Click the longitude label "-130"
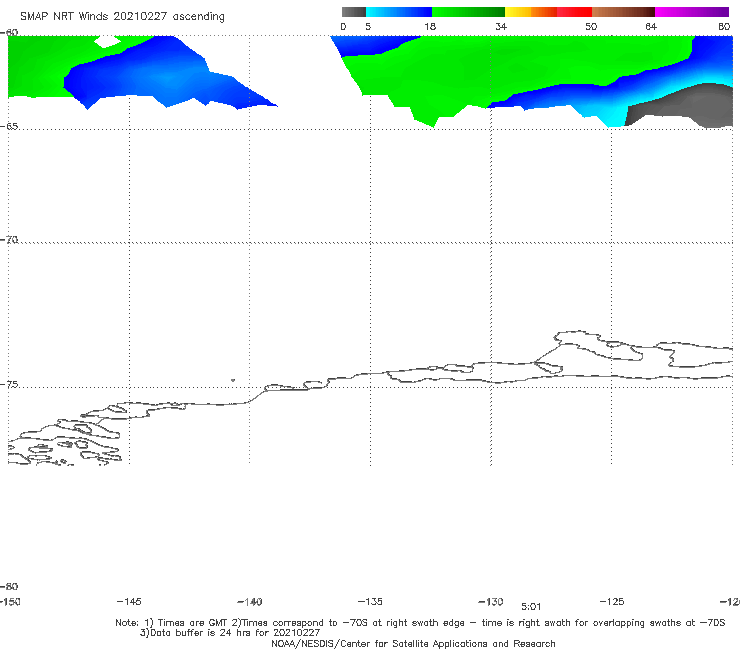The width and height of the screenshot is (740, 650). point(491,601)
